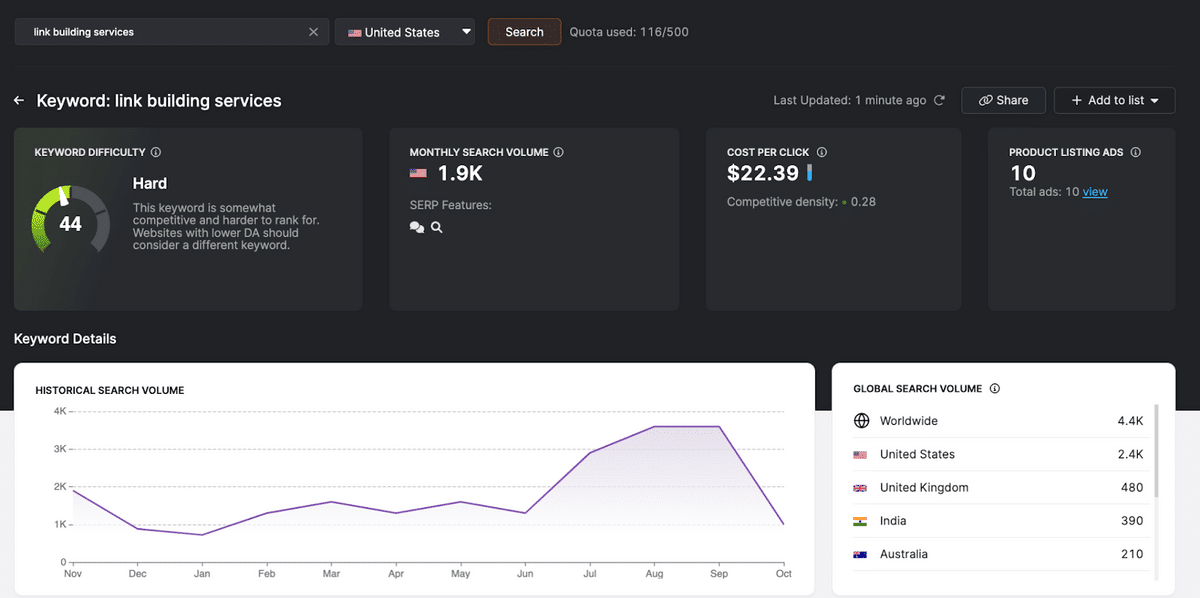This screenshot has height=598, width=1200.
Task: Click the Aug peak on the volume chart
Action: [x=655, y=427]
